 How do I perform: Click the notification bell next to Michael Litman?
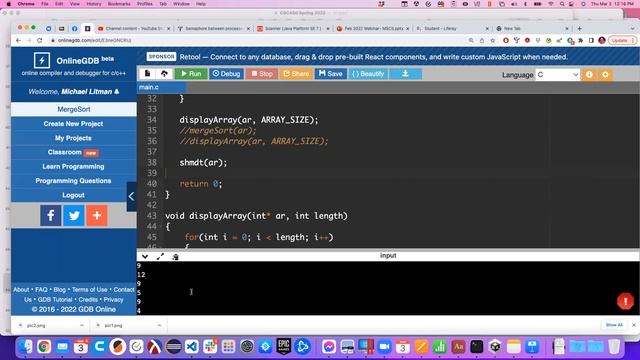point(117,91)
